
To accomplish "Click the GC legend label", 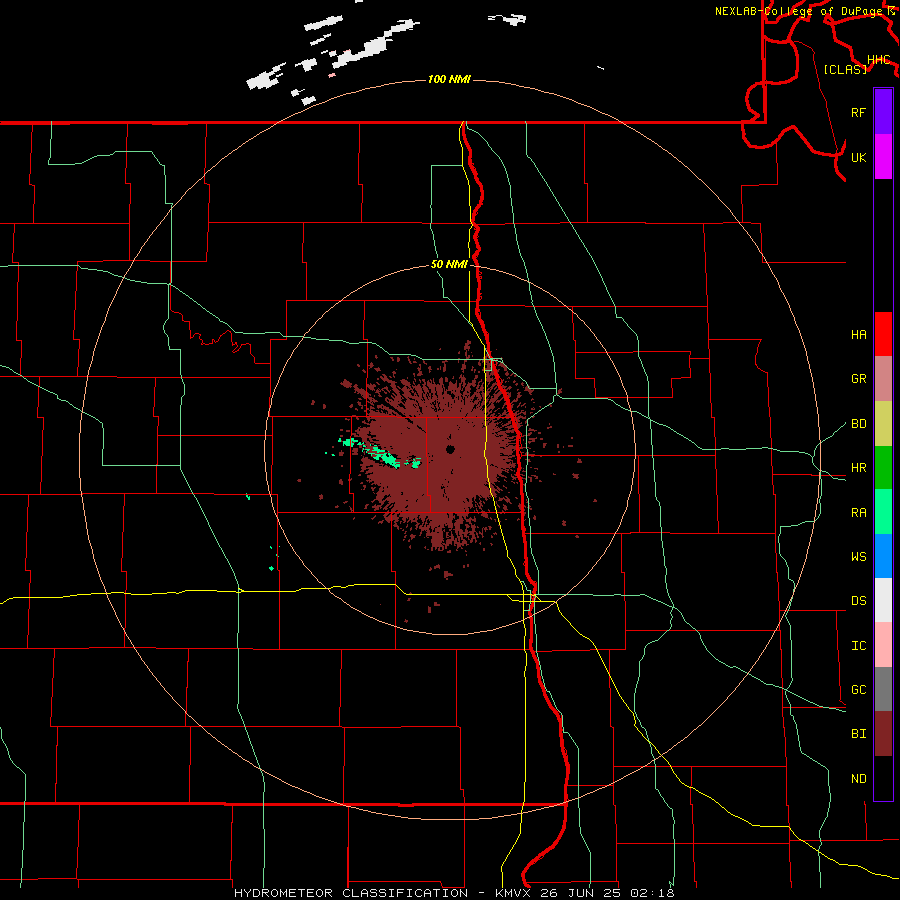I will (x=858, y=689).
